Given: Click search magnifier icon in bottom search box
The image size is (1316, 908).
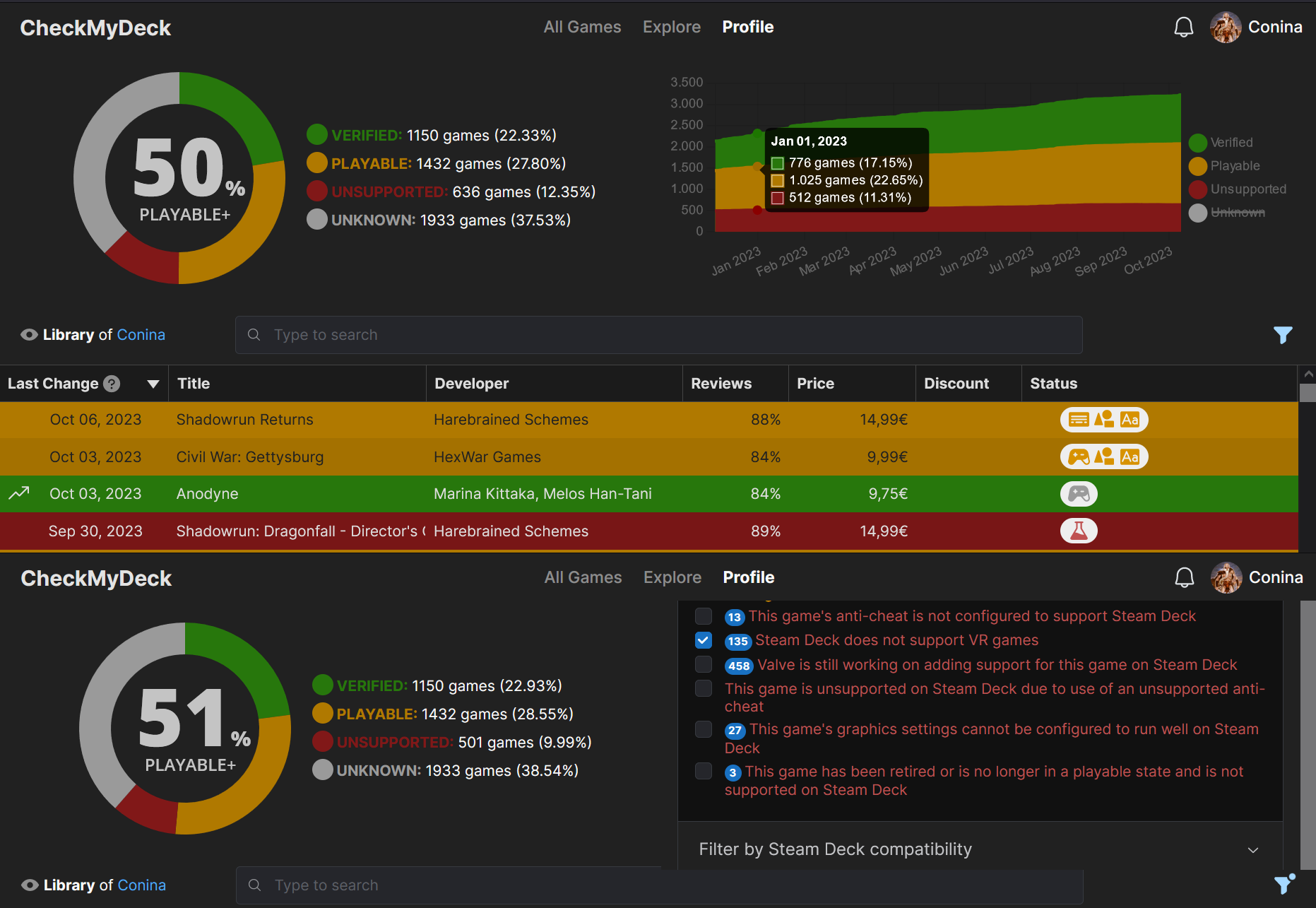Looking at the screenshot, I should click(255, 885).
